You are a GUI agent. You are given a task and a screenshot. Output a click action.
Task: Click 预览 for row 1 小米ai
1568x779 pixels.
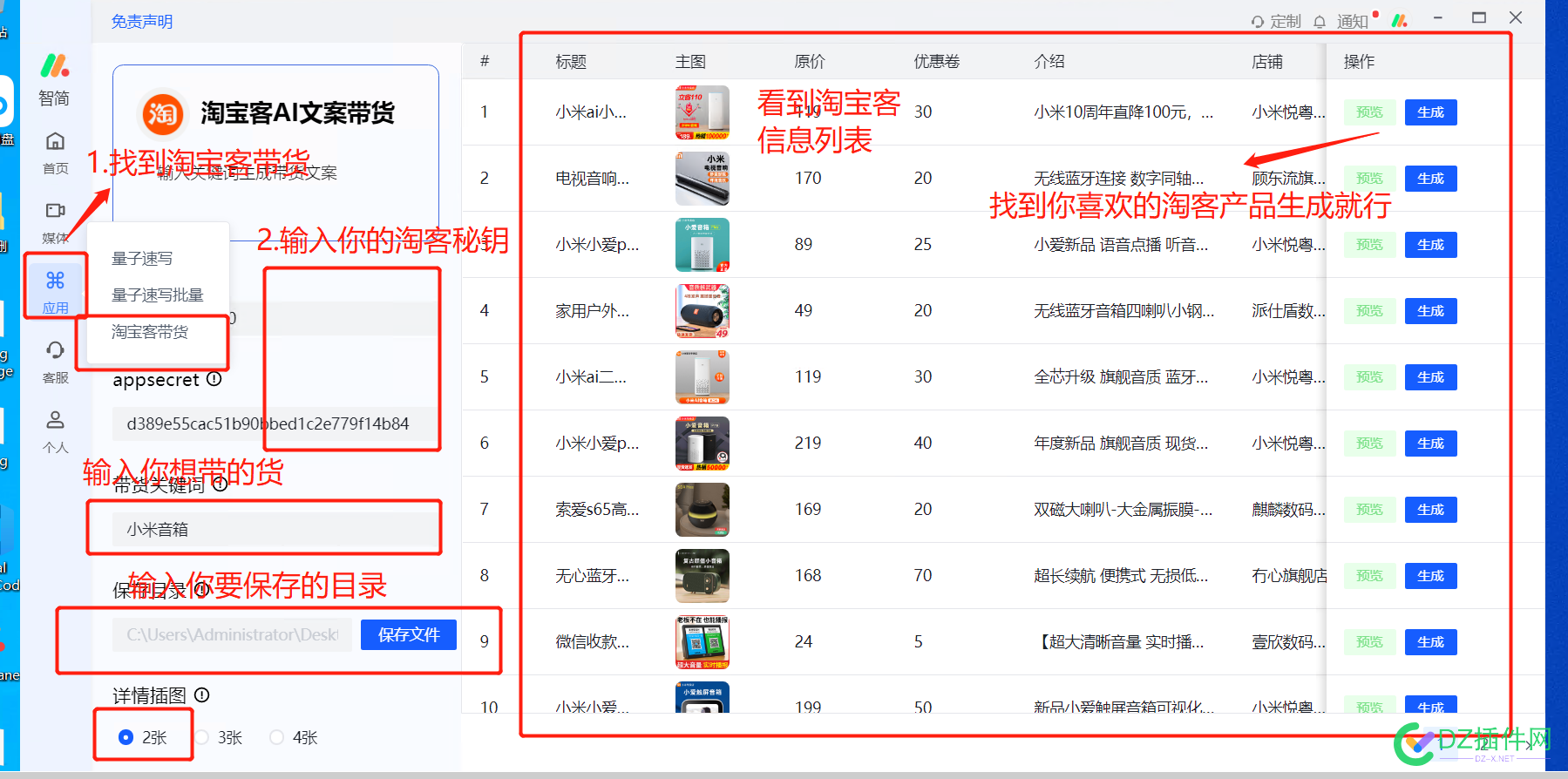[x=1369, y=112]
